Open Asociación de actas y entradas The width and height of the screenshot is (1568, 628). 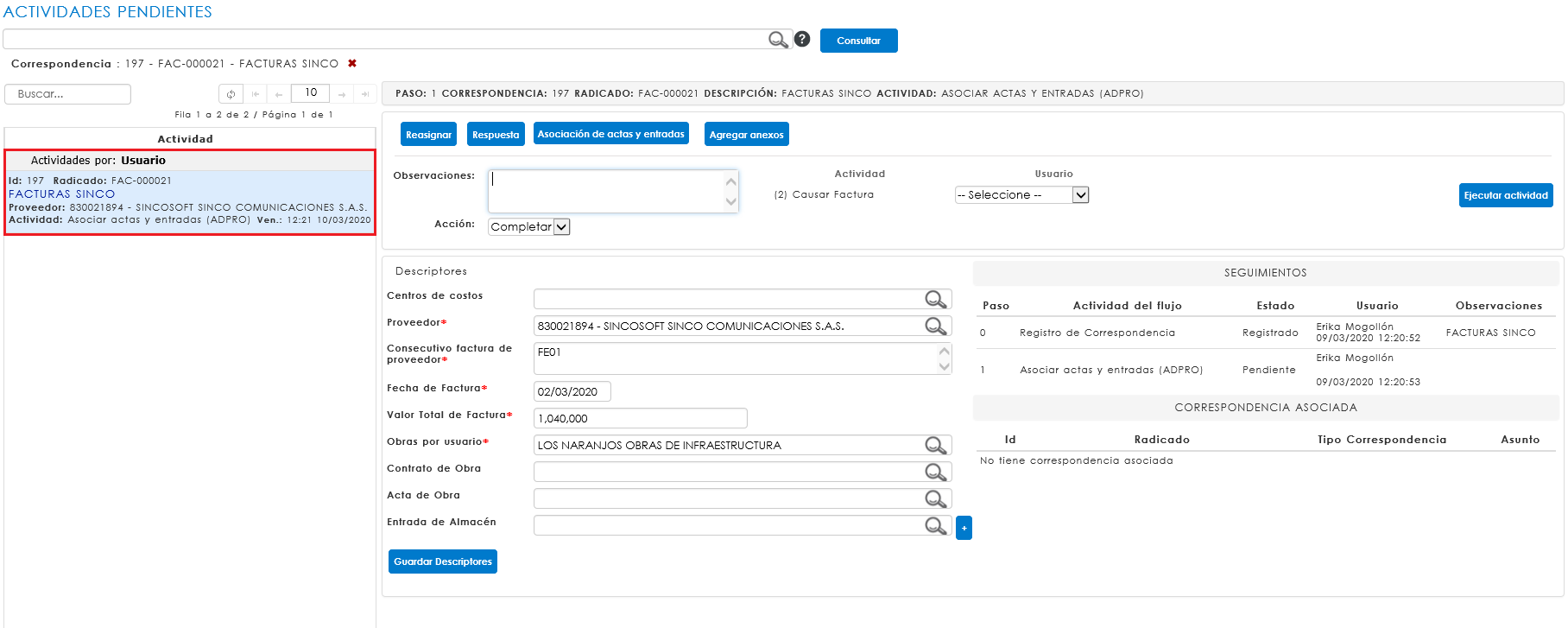(610, 134)
